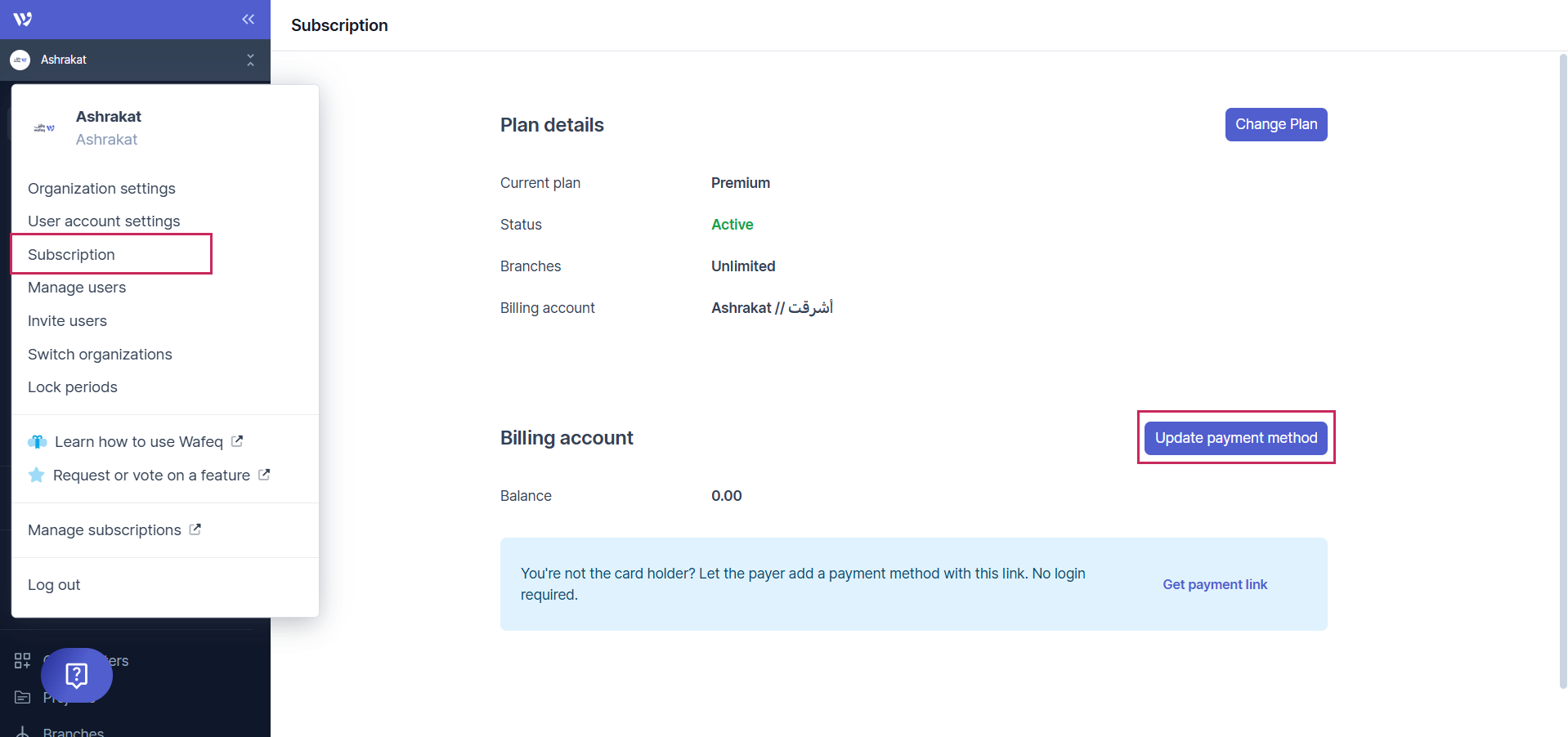Collapse the sidebar with the double chevron
The width and height of the screenshot is (1568, 737).
[x=248, y=19]
